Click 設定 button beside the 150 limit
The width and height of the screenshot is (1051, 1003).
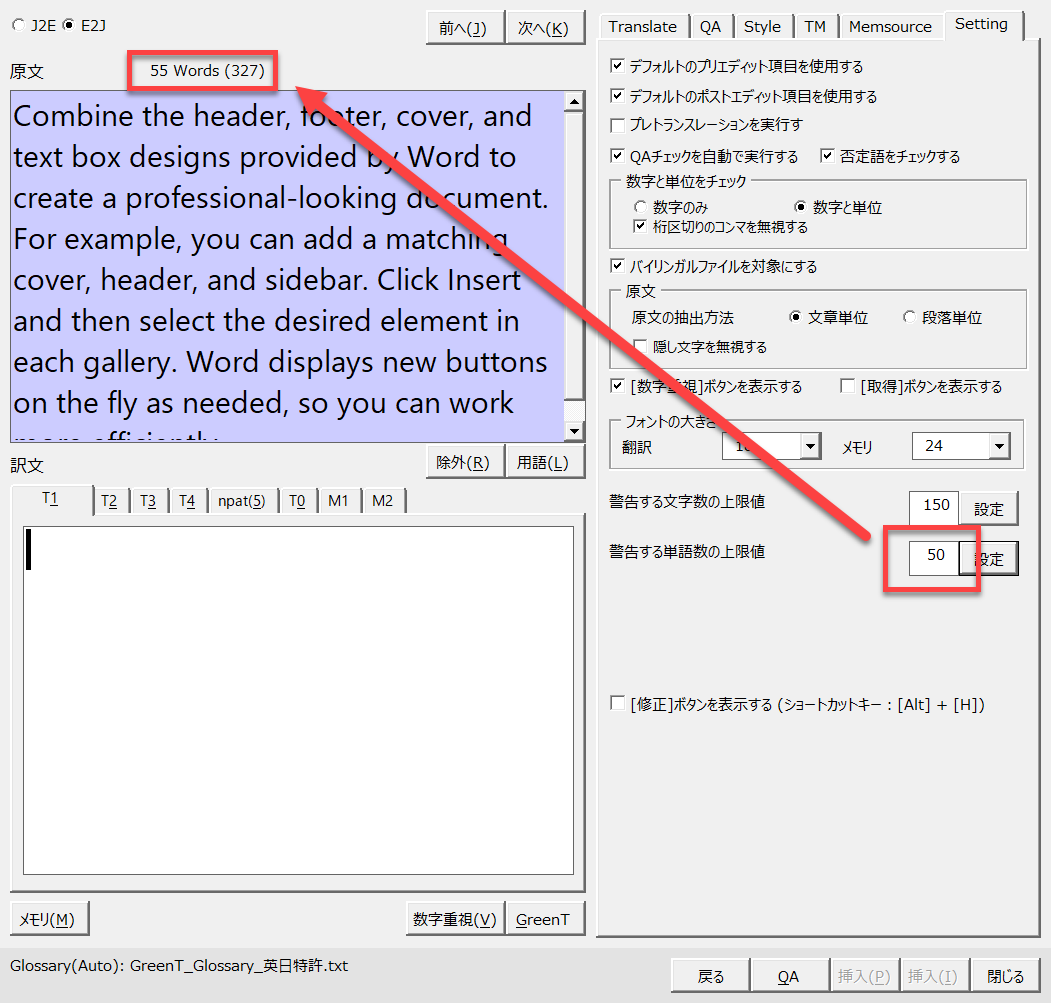point(988,509)
